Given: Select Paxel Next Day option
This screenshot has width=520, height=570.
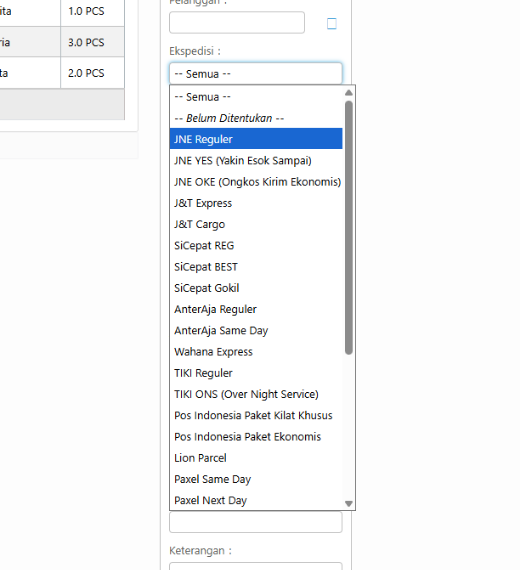Looking at the screenshot, I should (x=256, y=500).
